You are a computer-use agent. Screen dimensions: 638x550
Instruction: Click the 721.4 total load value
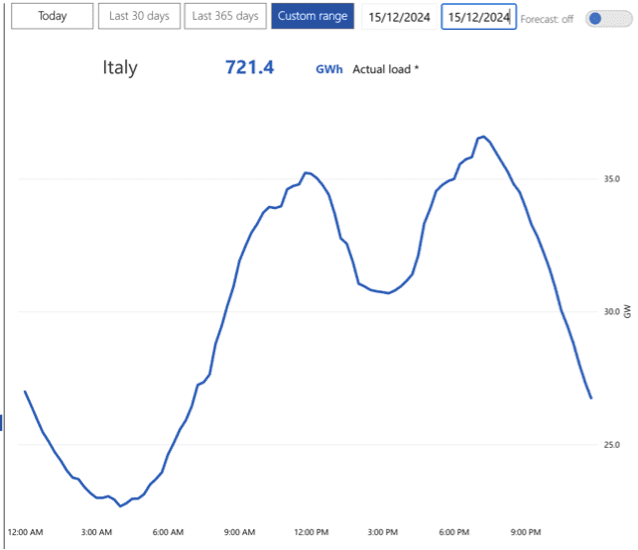250,68
